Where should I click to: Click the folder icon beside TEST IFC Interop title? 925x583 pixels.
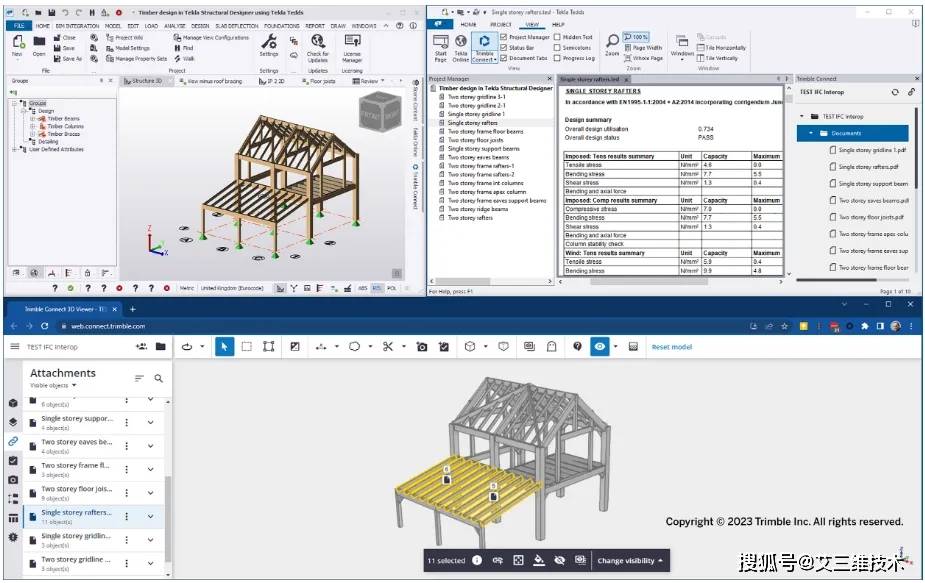pyautogui.click(x=160, y=346)
